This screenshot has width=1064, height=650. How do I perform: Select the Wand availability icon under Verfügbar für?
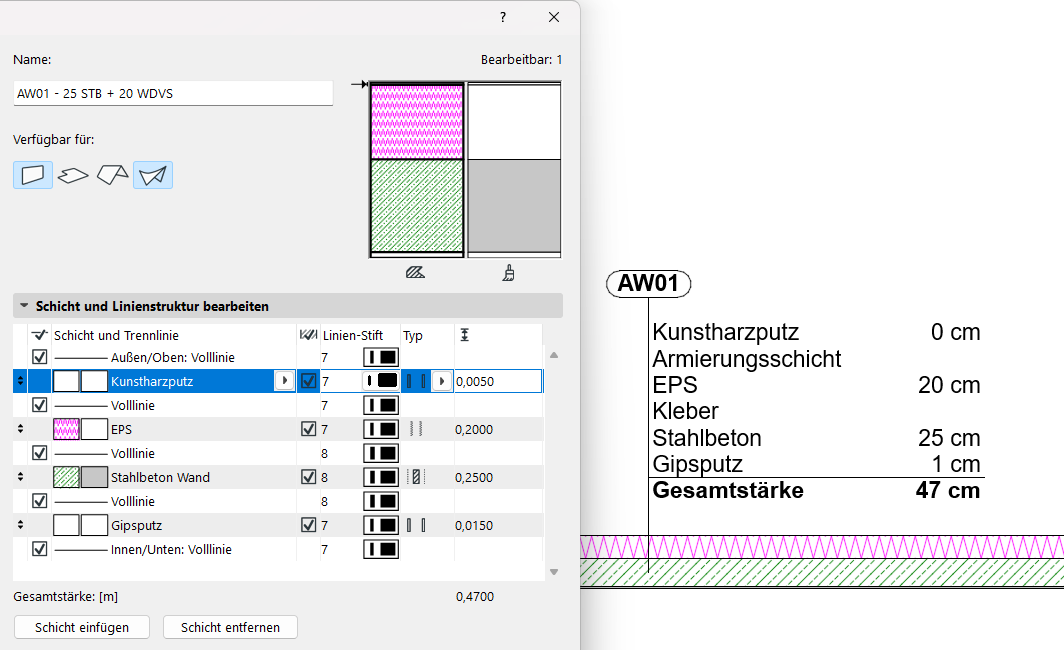(x=33, y=175)
